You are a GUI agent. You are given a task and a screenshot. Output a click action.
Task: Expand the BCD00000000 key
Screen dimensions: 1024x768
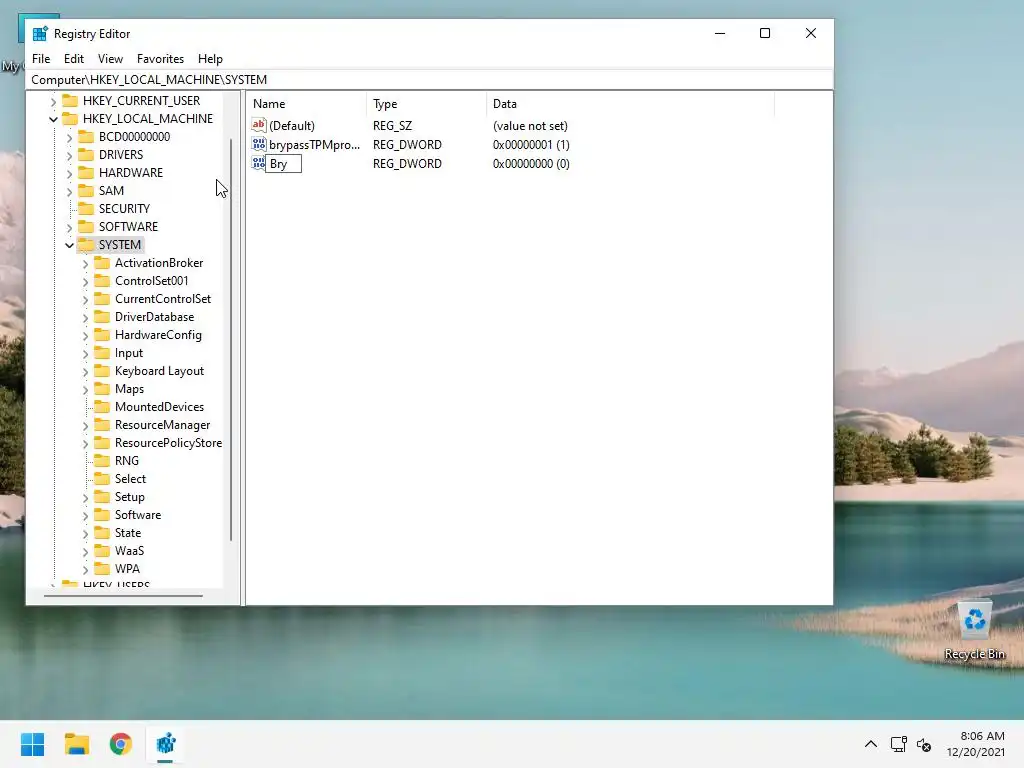(x=69, y=137)
